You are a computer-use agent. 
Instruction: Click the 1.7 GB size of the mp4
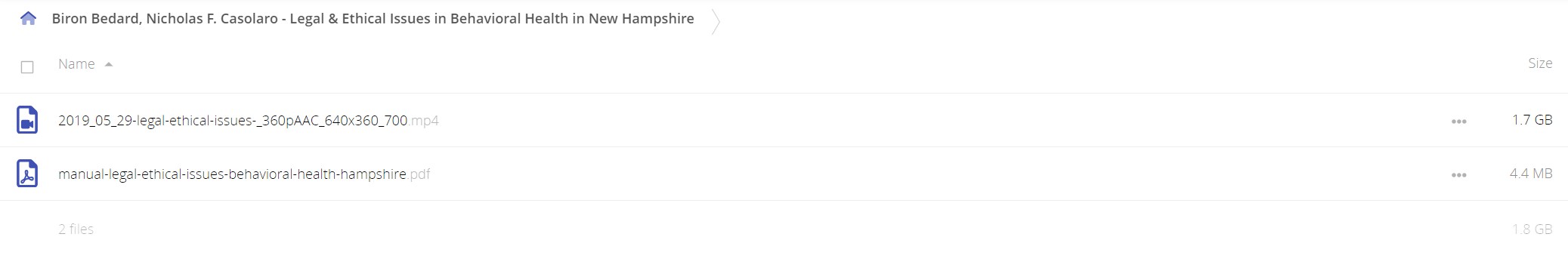click(1532, 120)
